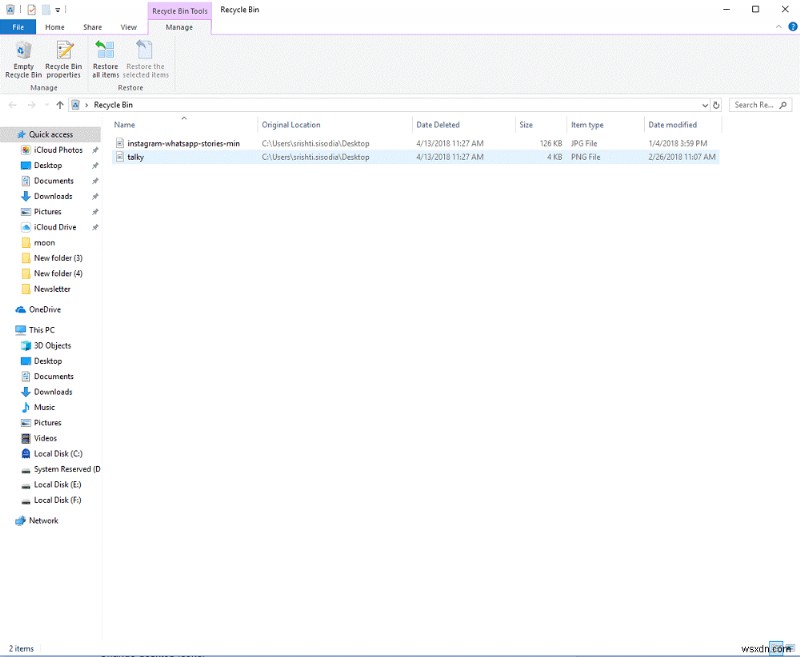Image resolution: width=800 pixels, height=657 pixels.
Task: Open the File menu
Action: coord(17,27)
